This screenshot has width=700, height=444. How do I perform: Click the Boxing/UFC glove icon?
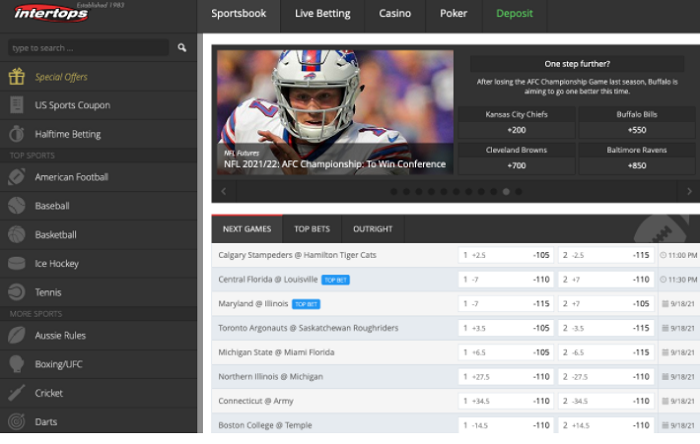coord(16,364)
